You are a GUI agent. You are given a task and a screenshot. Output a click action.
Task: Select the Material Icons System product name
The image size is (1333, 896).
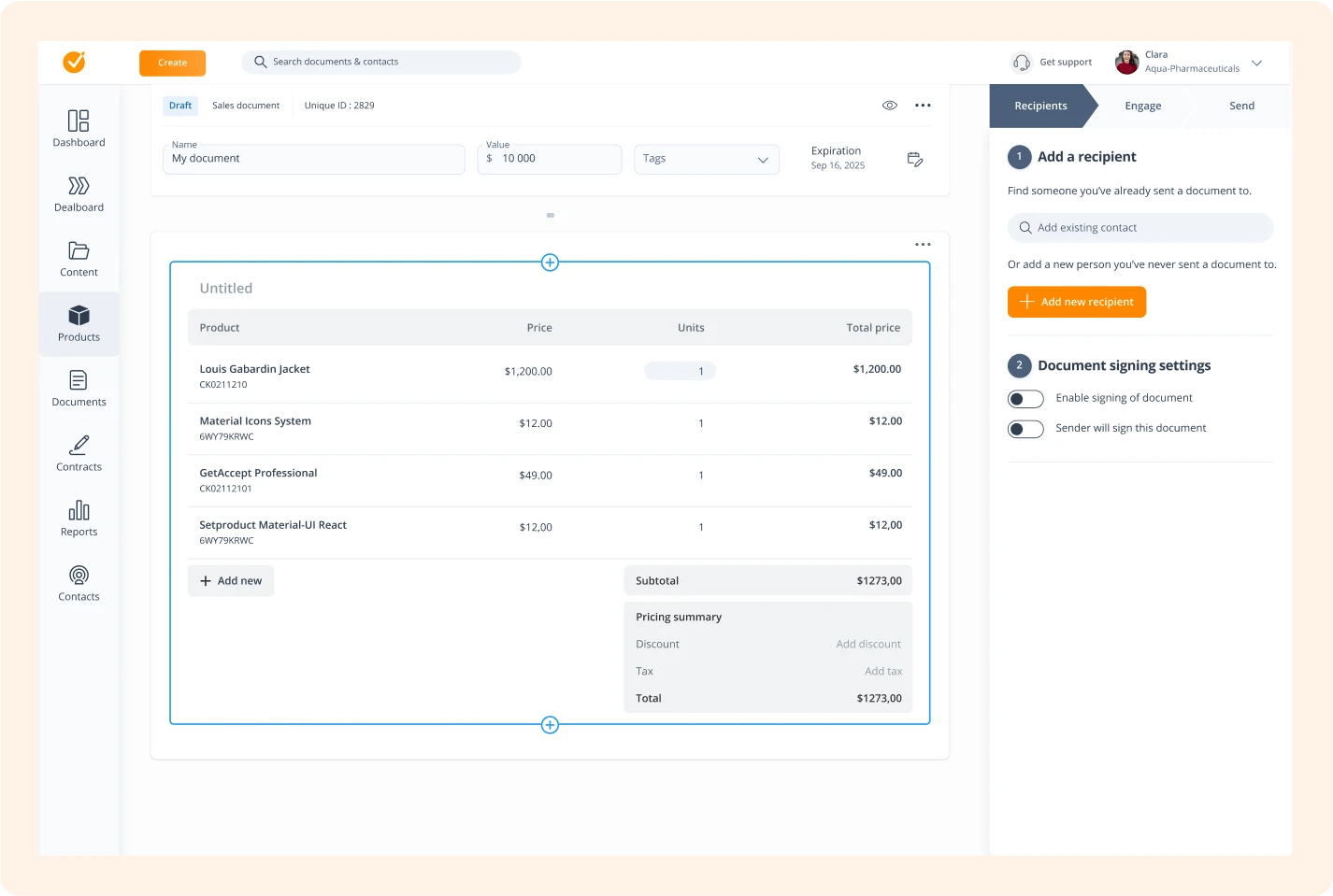255,421
